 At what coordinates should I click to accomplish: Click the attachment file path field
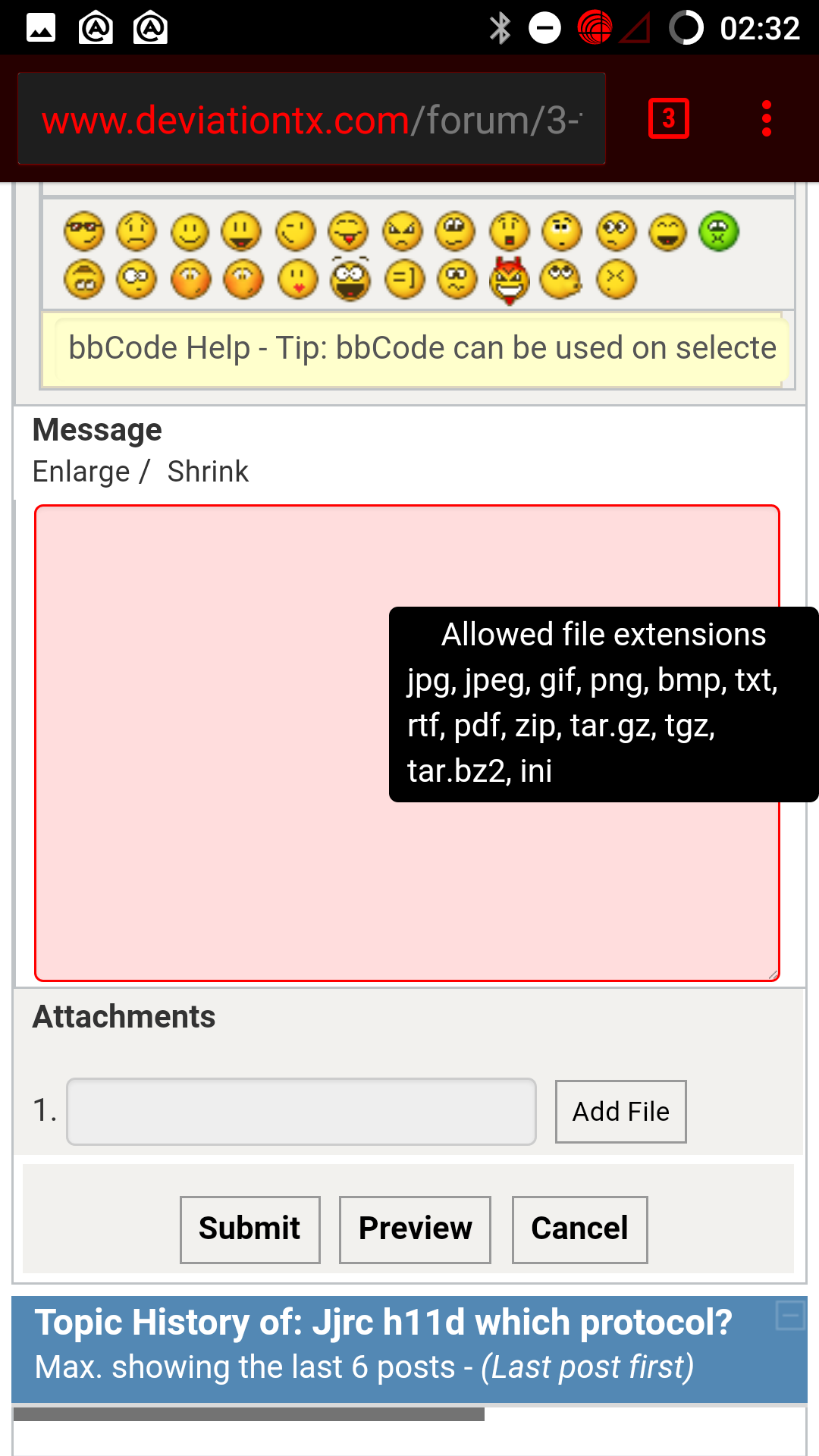[301, 1112]
